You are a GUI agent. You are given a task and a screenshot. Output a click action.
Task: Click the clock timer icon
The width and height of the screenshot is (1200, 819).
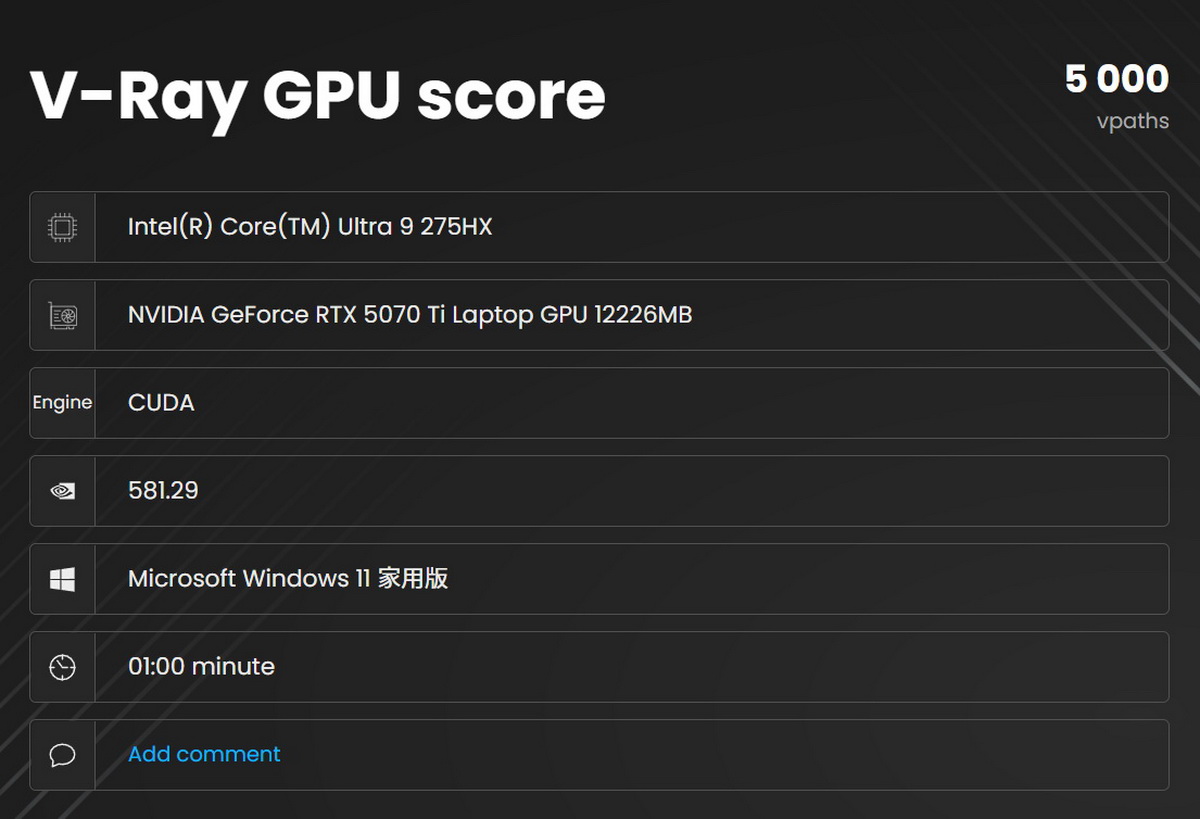click(62, 667)
